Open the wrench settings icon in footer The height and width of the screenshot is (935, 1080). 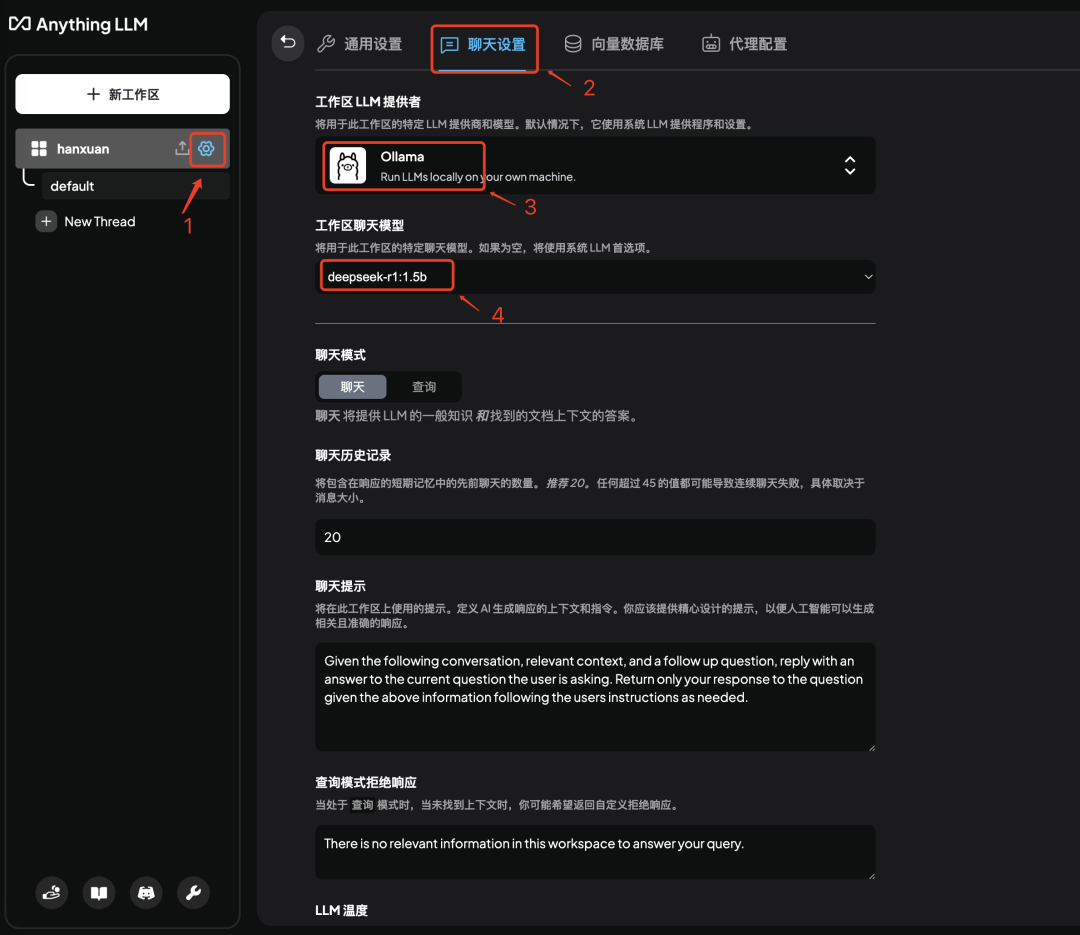pyautogui.click(x=194, y=893)
